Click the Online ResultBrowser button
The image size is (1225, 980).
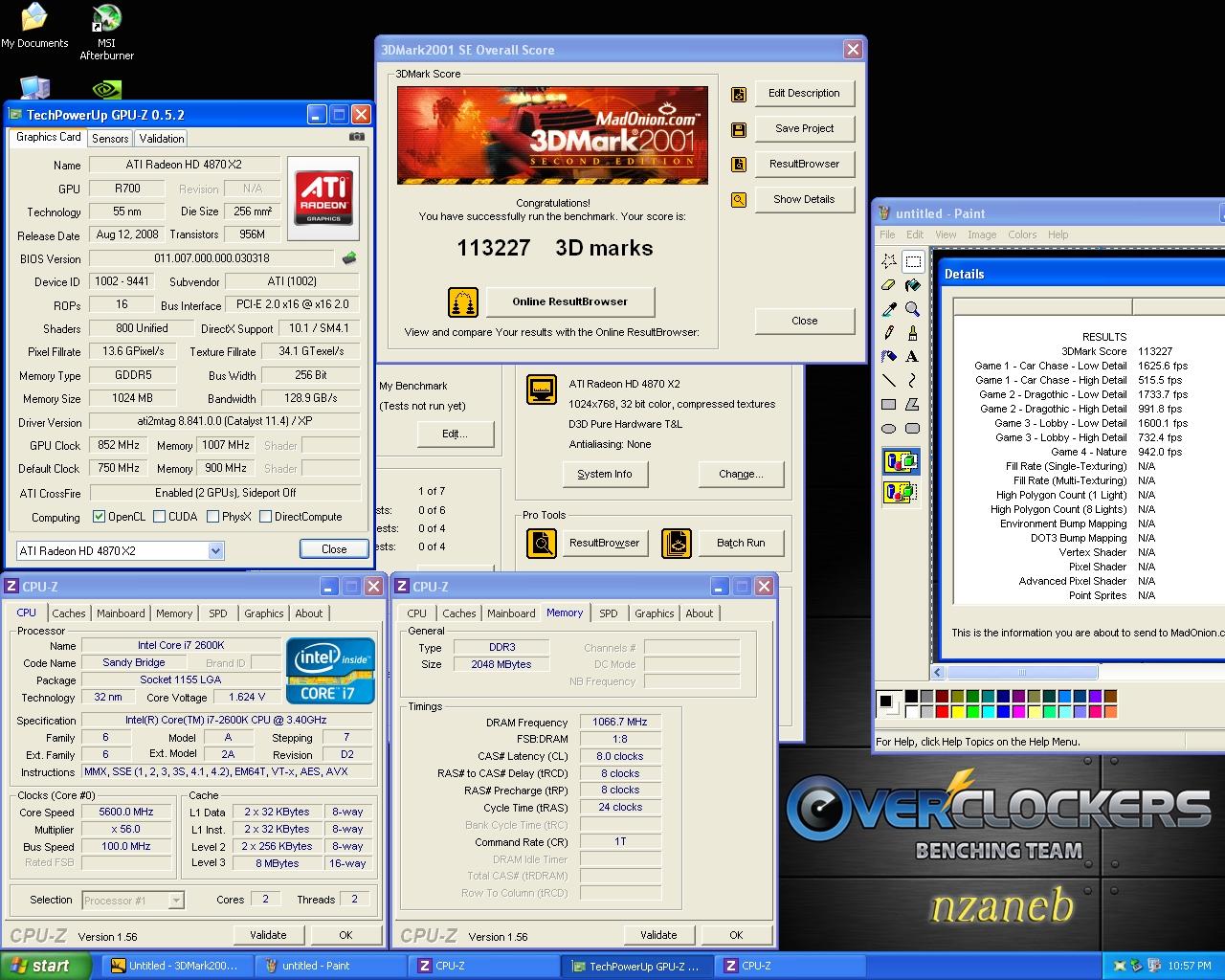pos(569,301)
